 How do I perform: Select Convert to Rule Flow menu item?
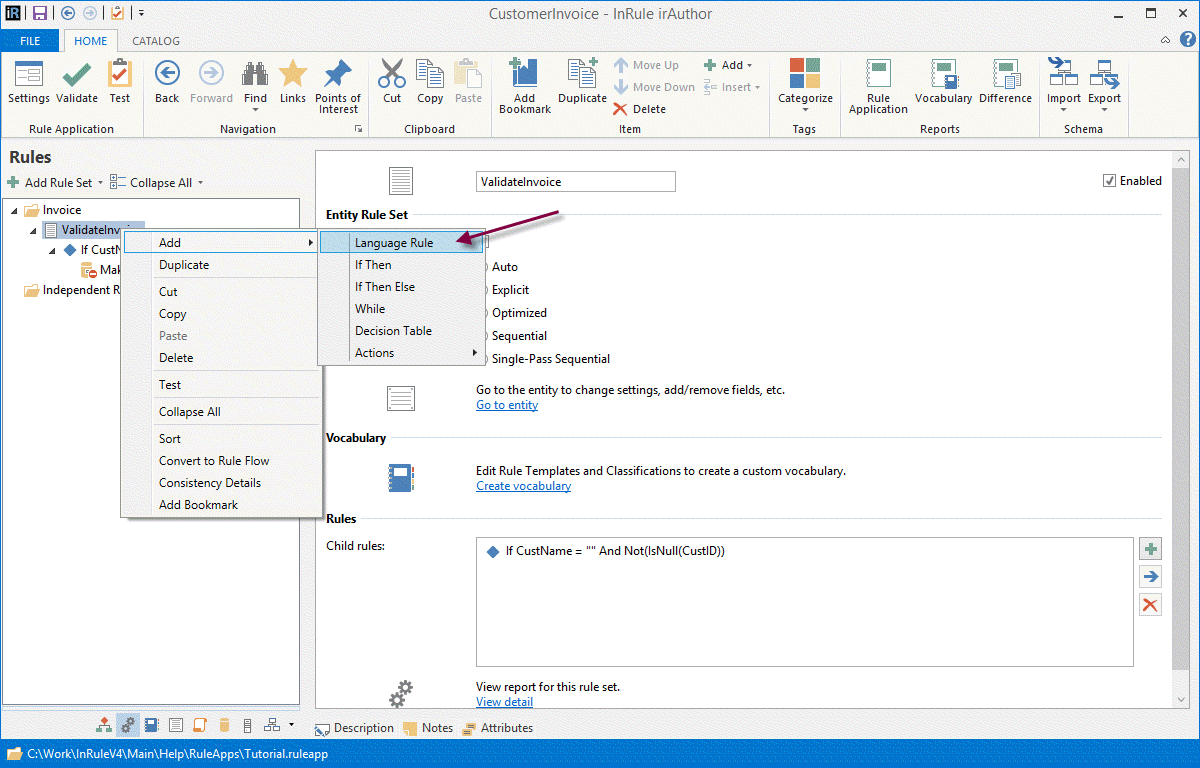(x=214, y=461)
